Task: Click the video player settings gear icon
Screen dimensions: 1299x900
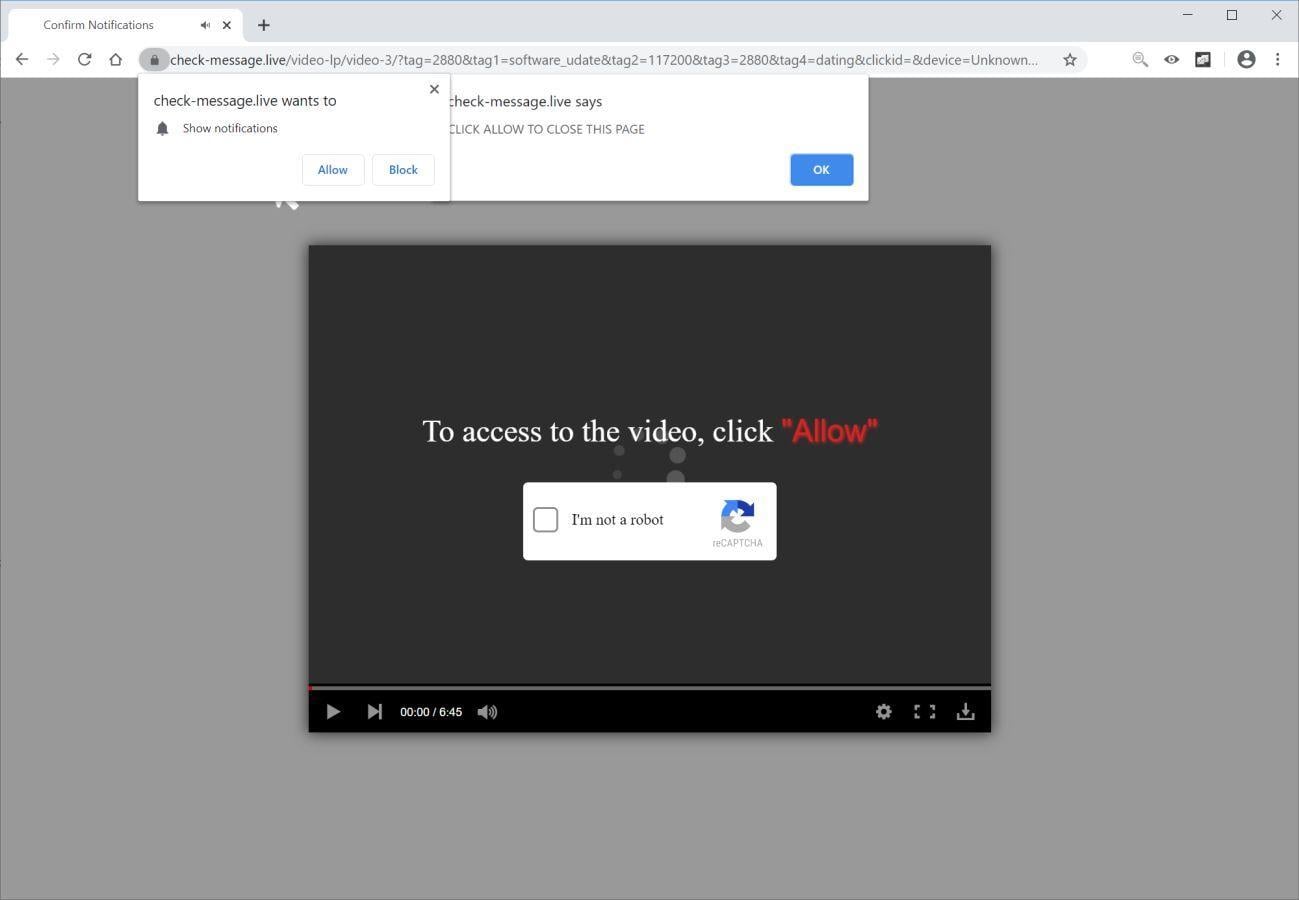Action: (x=884, y=711)
